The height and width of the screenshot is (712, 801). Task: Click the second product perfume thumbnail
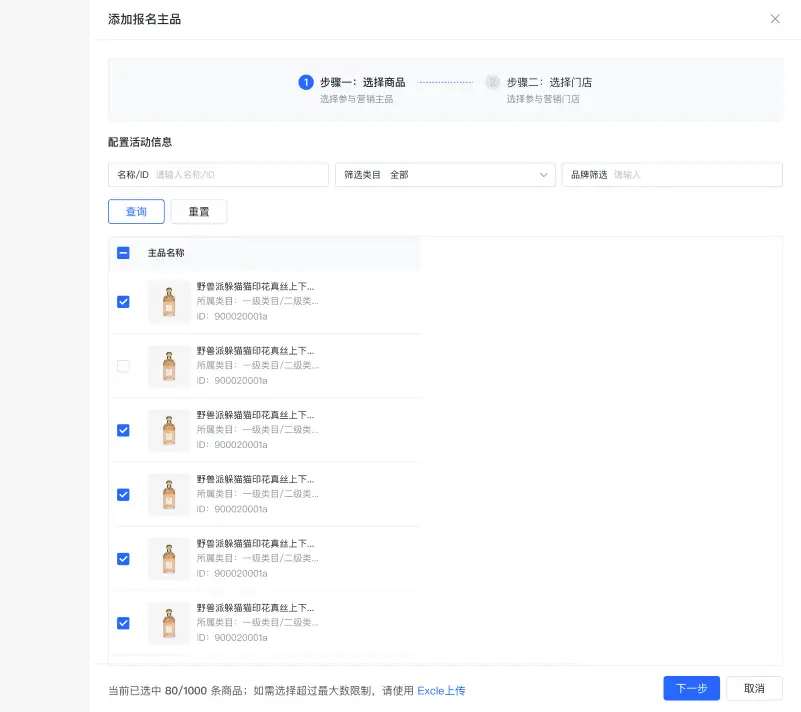[x=169, y=366]
